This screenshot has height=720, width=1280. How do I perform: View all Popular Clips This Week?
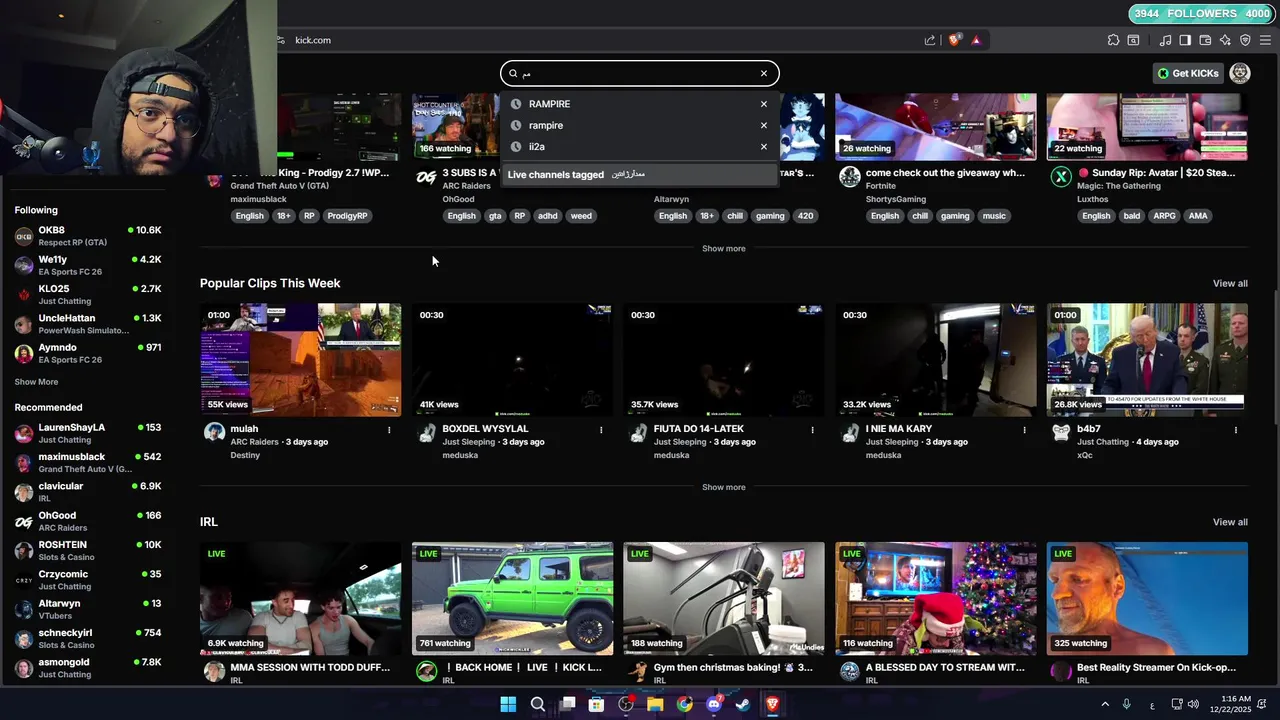tap(1230, 283)
